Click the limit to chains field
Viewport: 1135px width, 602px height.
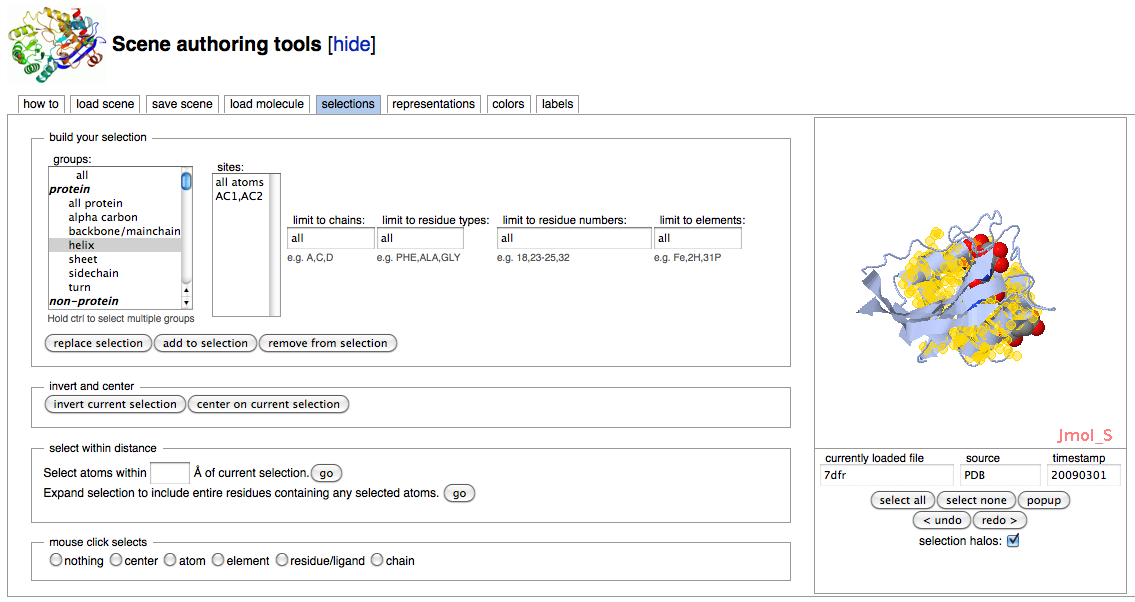(330, 238)
